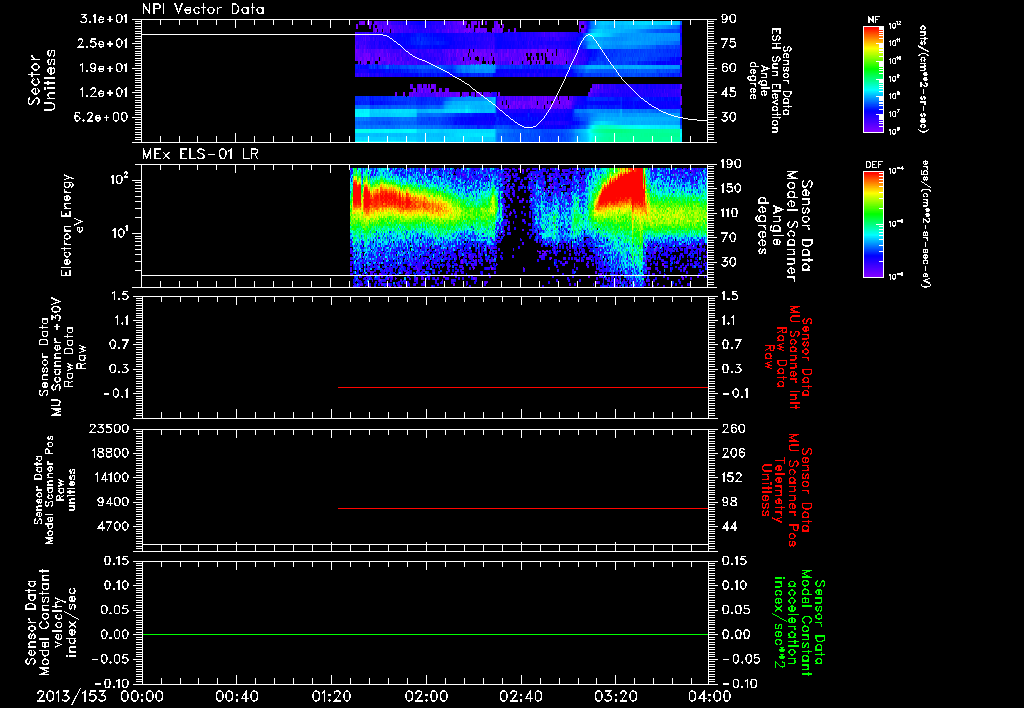
Task: Click the '23500' scanner position axis value
Action: coord(109,428)
